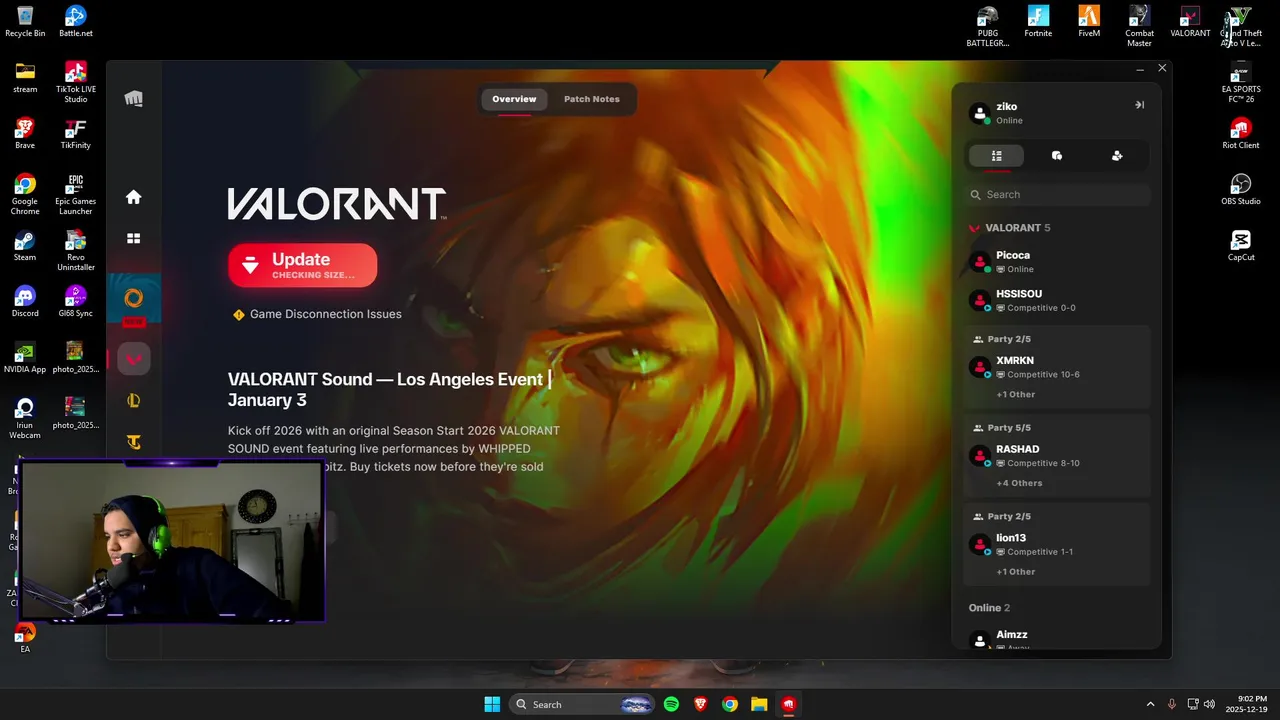Open the Battle.net desktop shortcut
Image resolution: width=1280 pixels, height=720 pixels.
click(75, 21)
